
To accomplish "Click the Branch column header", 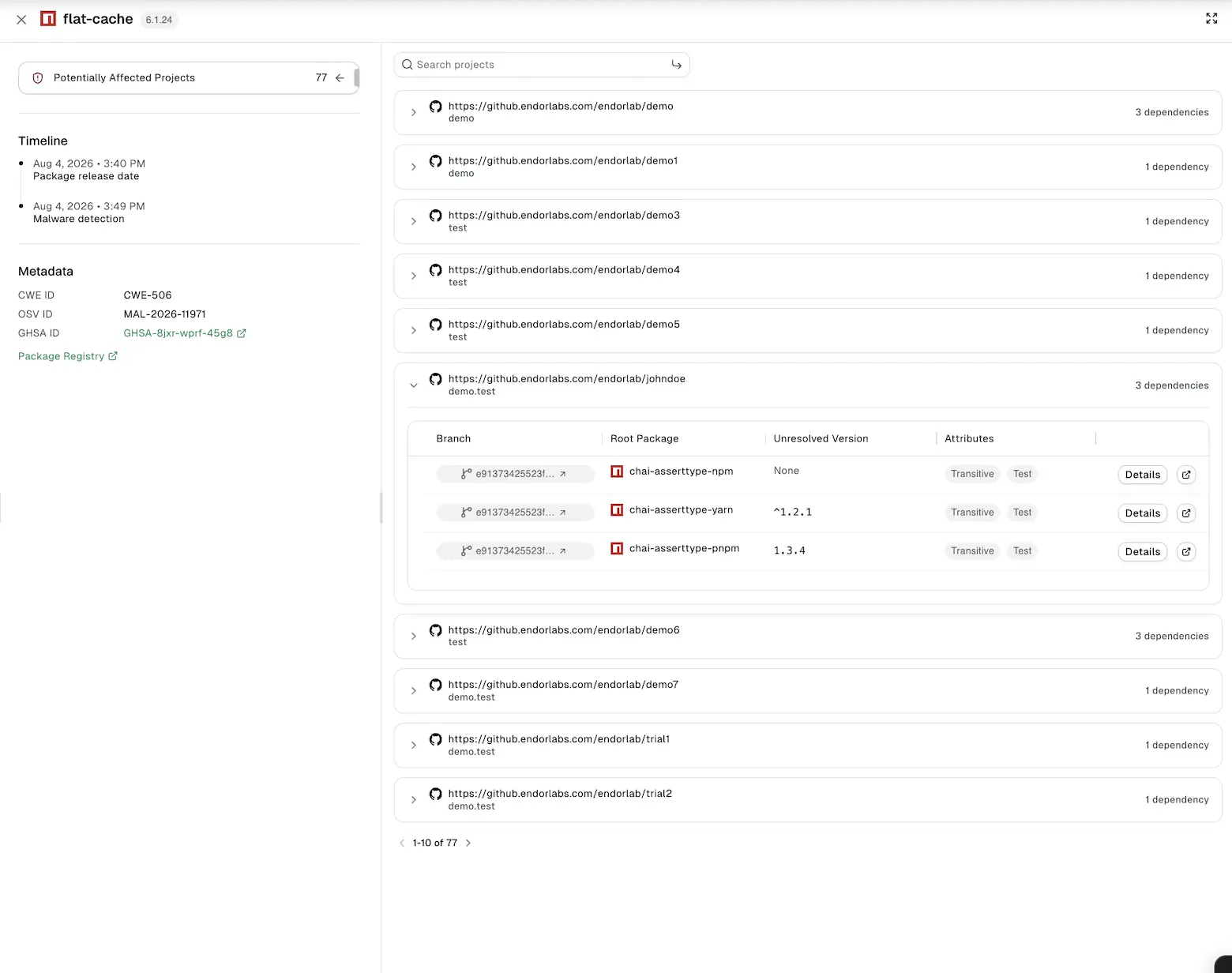I will [453, 439].
